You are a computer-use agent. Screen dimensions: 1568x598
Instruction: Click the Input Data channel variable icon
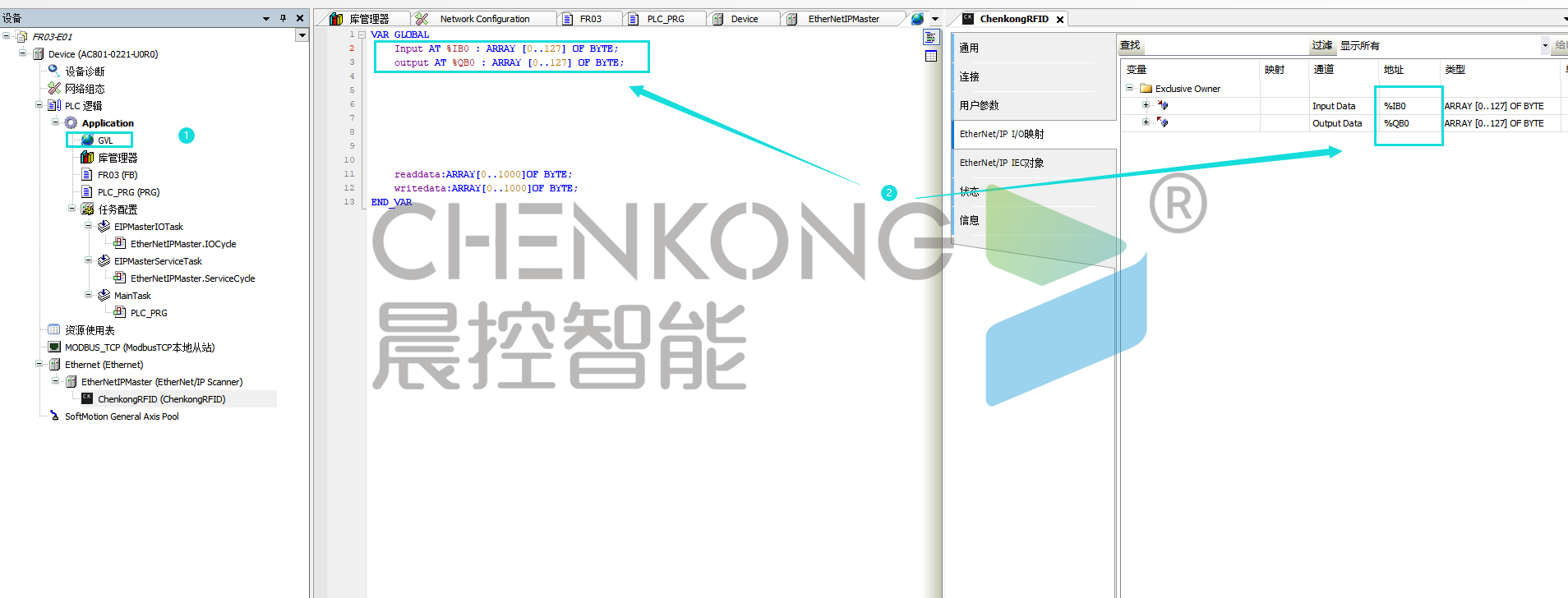click(1162, 105)
